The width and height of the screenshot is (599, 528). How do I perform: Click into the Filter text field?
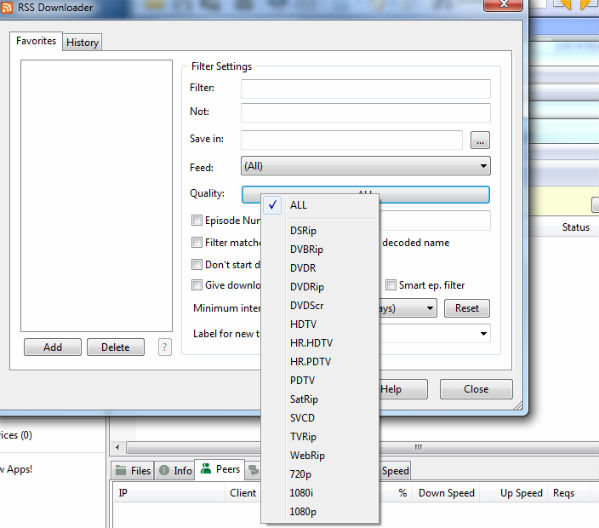point(366,89)
